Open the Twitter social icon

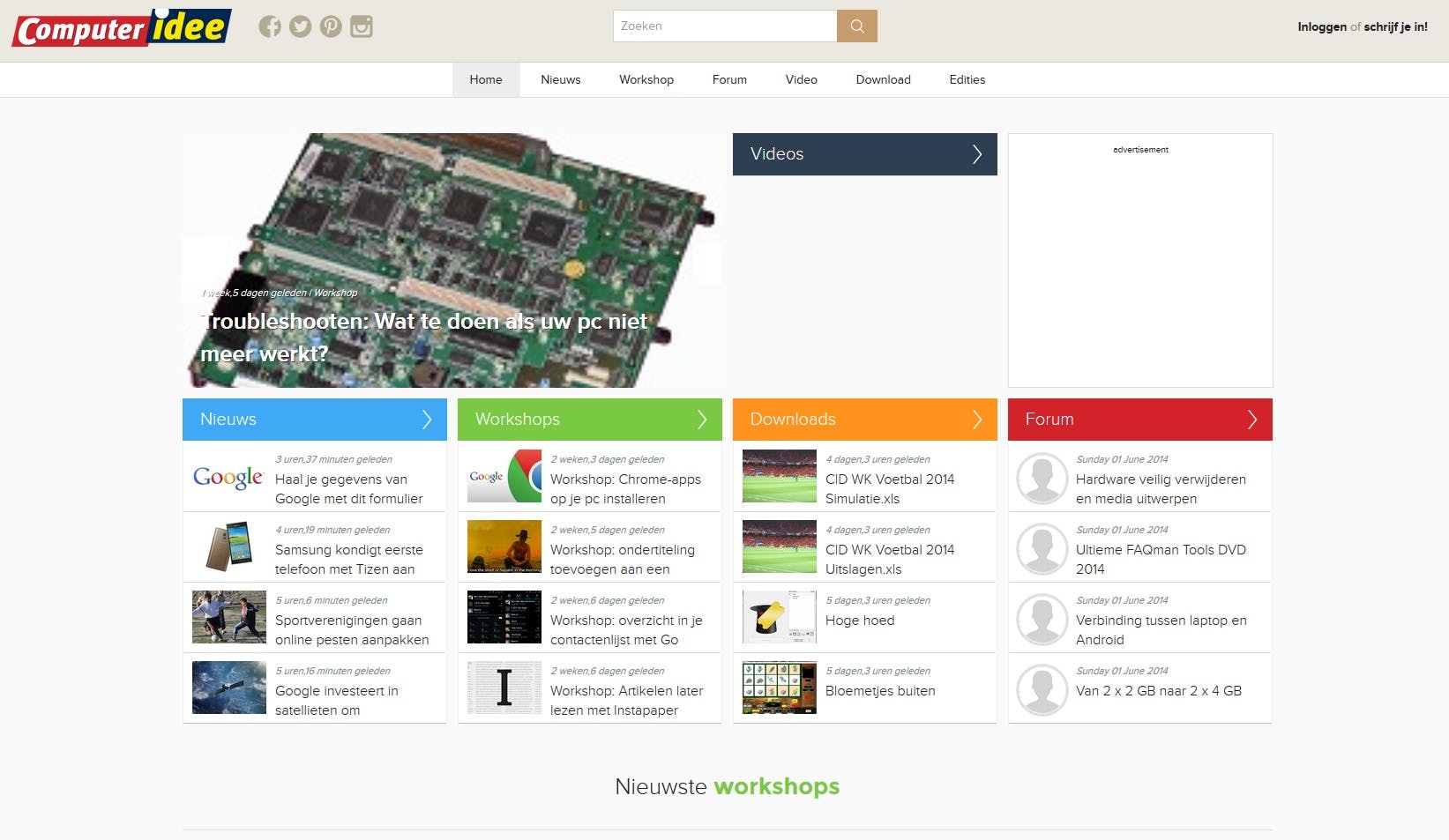301,26
